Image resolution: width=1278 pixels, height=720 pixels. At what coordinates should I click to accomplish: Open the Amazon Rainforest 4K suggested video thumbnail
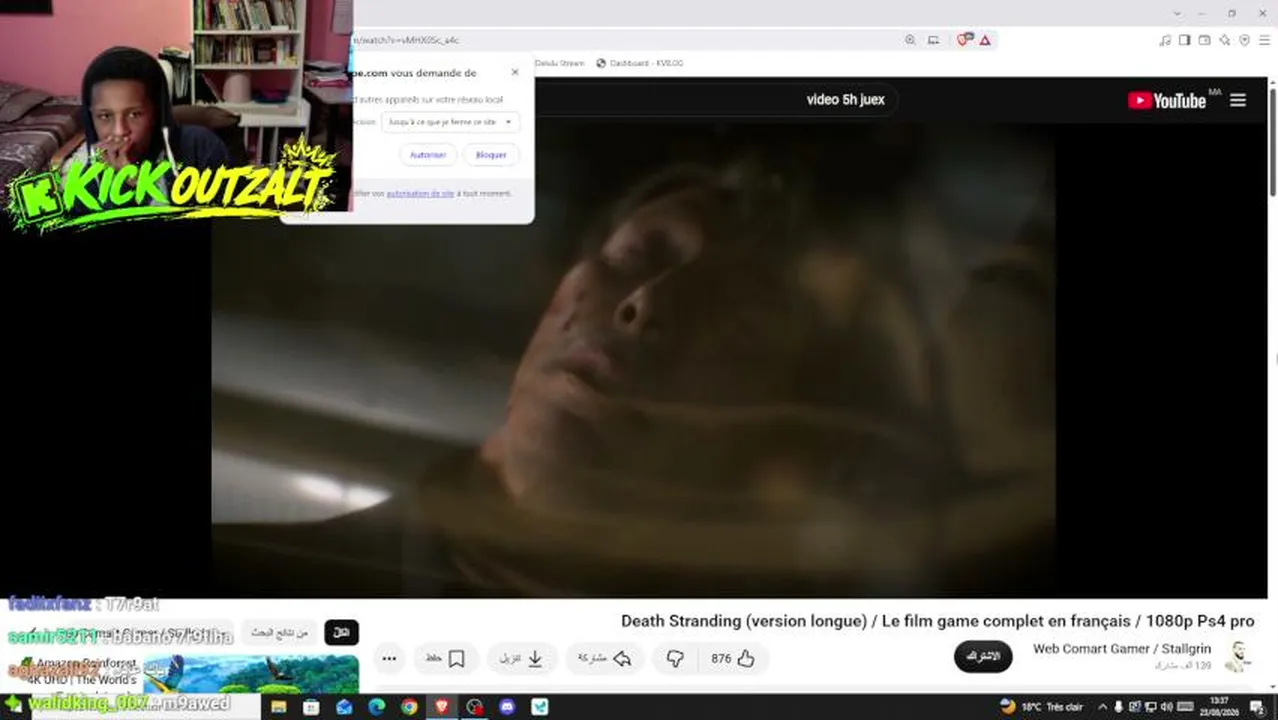250,674
